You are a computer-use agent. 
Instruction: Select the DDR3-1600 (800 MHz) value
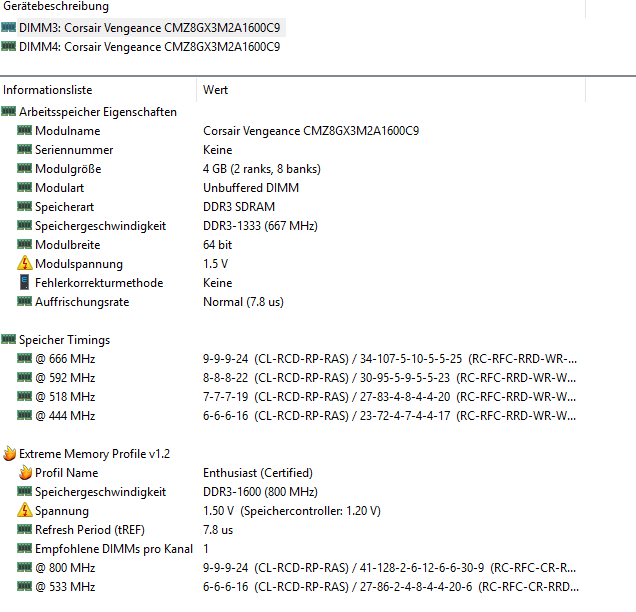coord(260,492)
